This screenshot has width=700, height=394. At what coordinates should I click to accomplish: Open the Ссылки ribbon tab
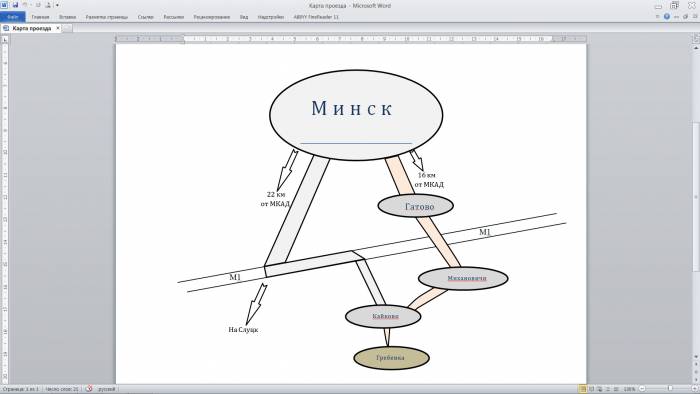(146, 17)
